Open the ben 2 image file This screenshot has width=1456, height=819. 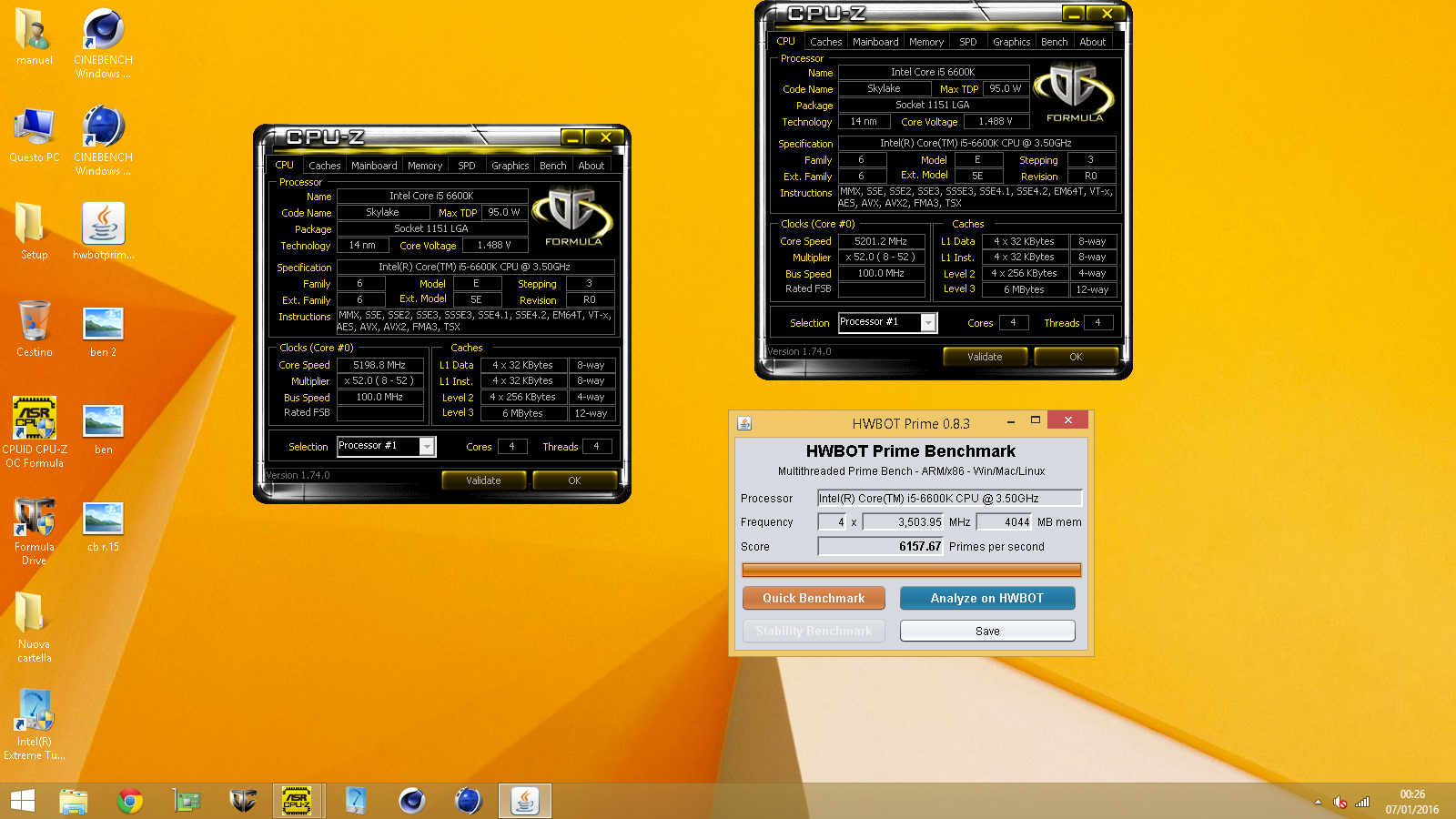[x=103, y=329]
